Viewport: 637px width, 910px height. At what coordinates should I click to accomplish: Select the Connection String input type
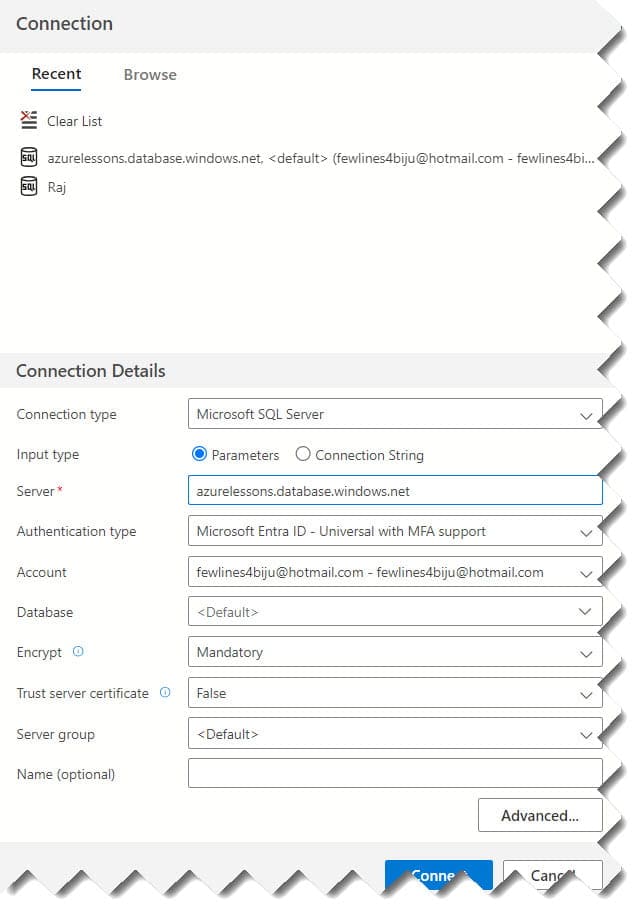(x=302, y=454)
